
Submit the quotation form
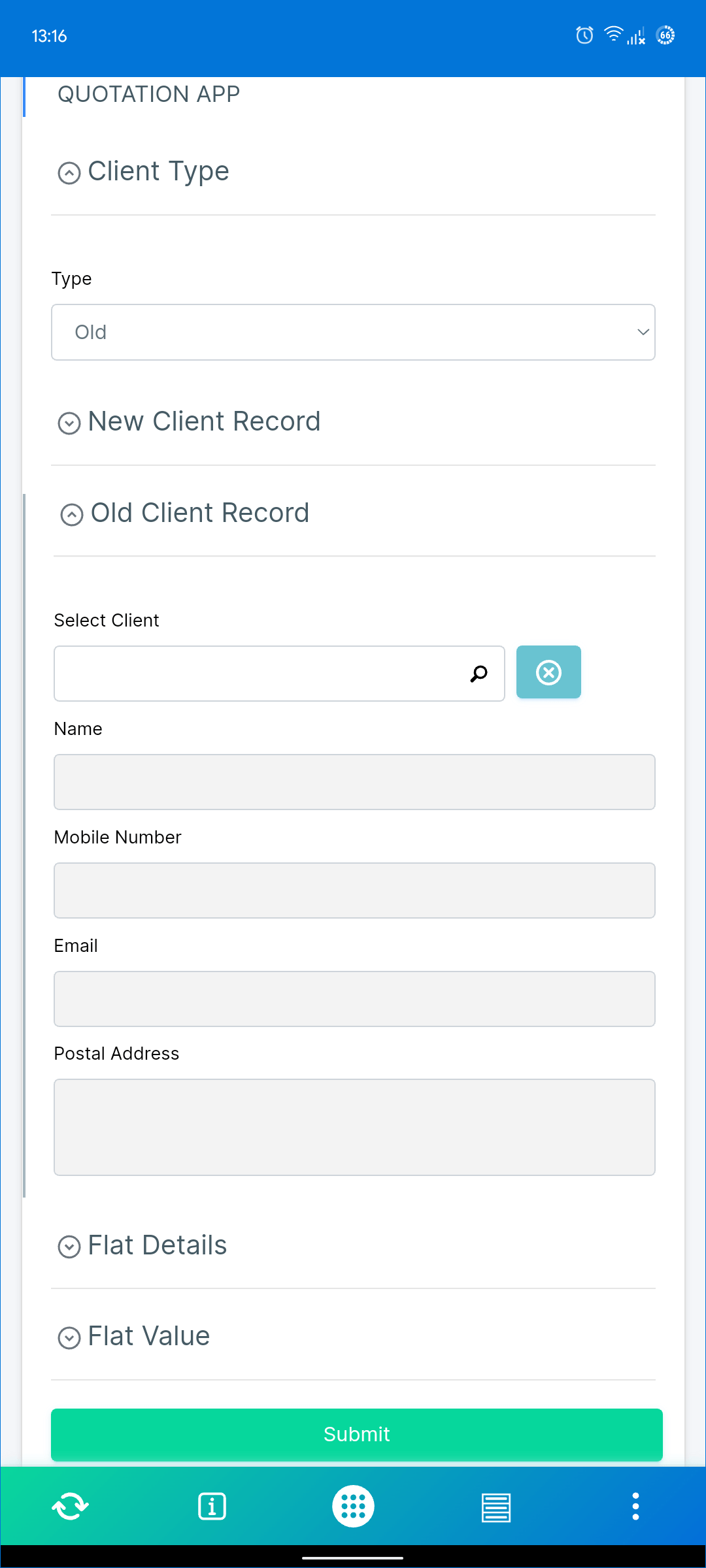click(357, 1434)
